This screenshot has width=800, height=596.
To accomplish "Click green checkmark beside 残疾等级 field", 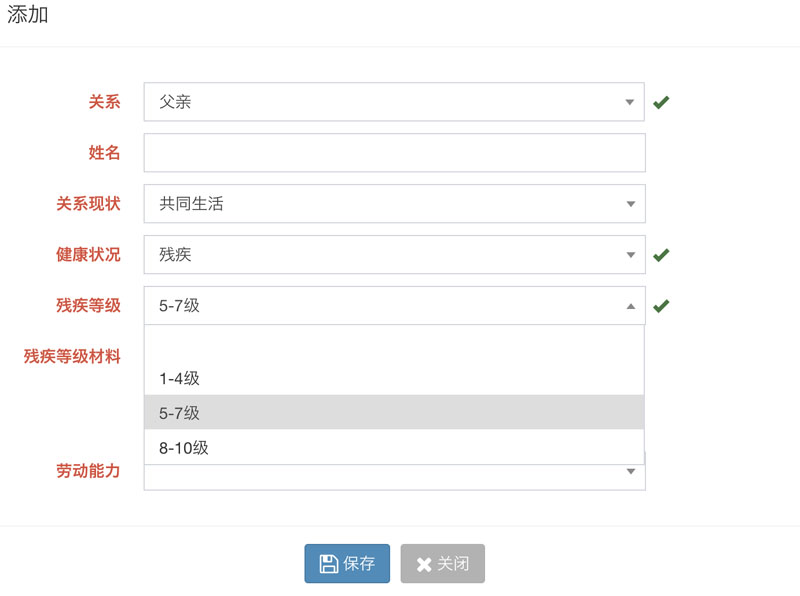I will [661, 306].
